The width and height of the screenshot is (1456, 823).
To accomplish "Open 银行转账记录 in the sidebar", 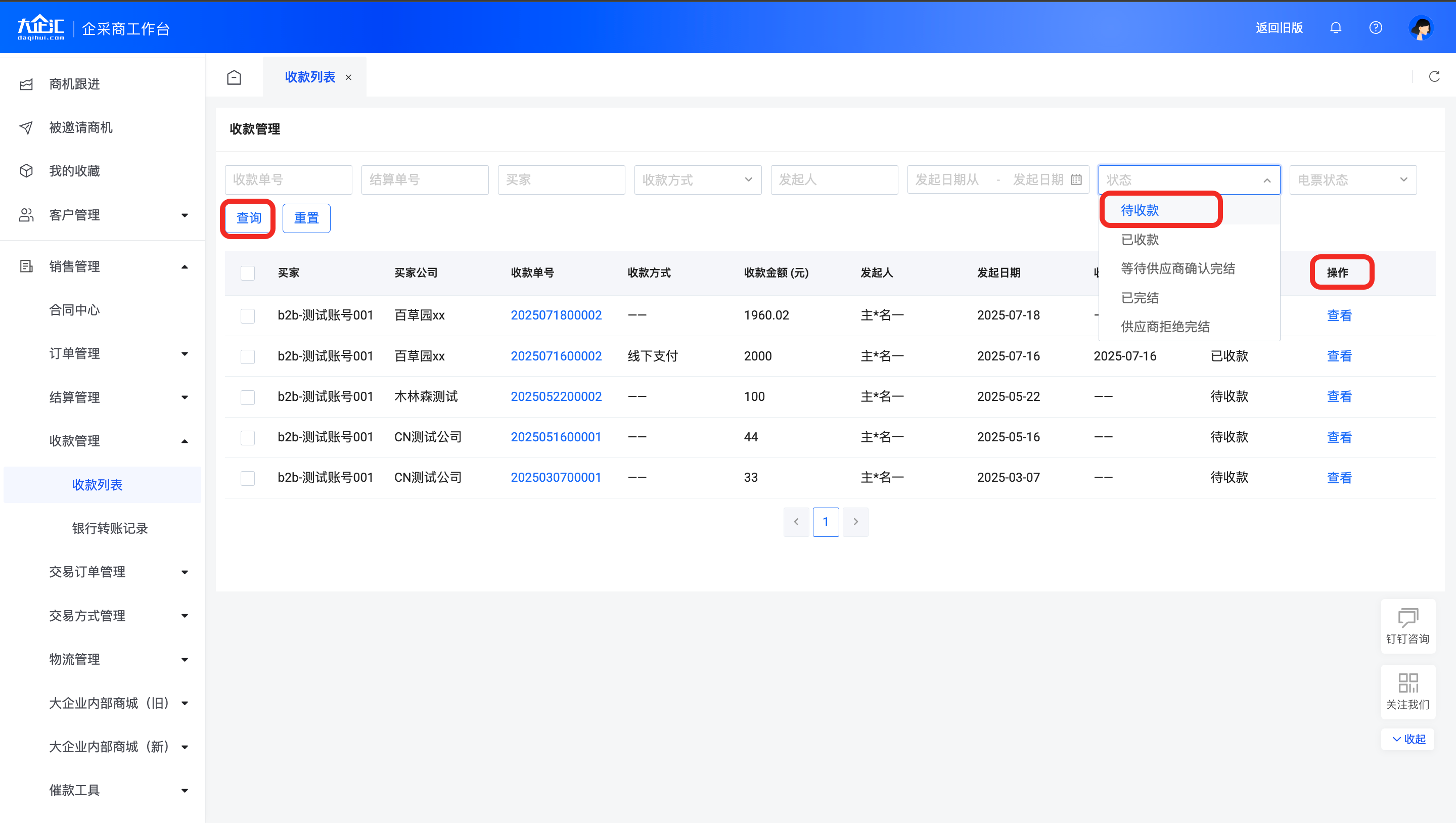I will tap(110, 528).
